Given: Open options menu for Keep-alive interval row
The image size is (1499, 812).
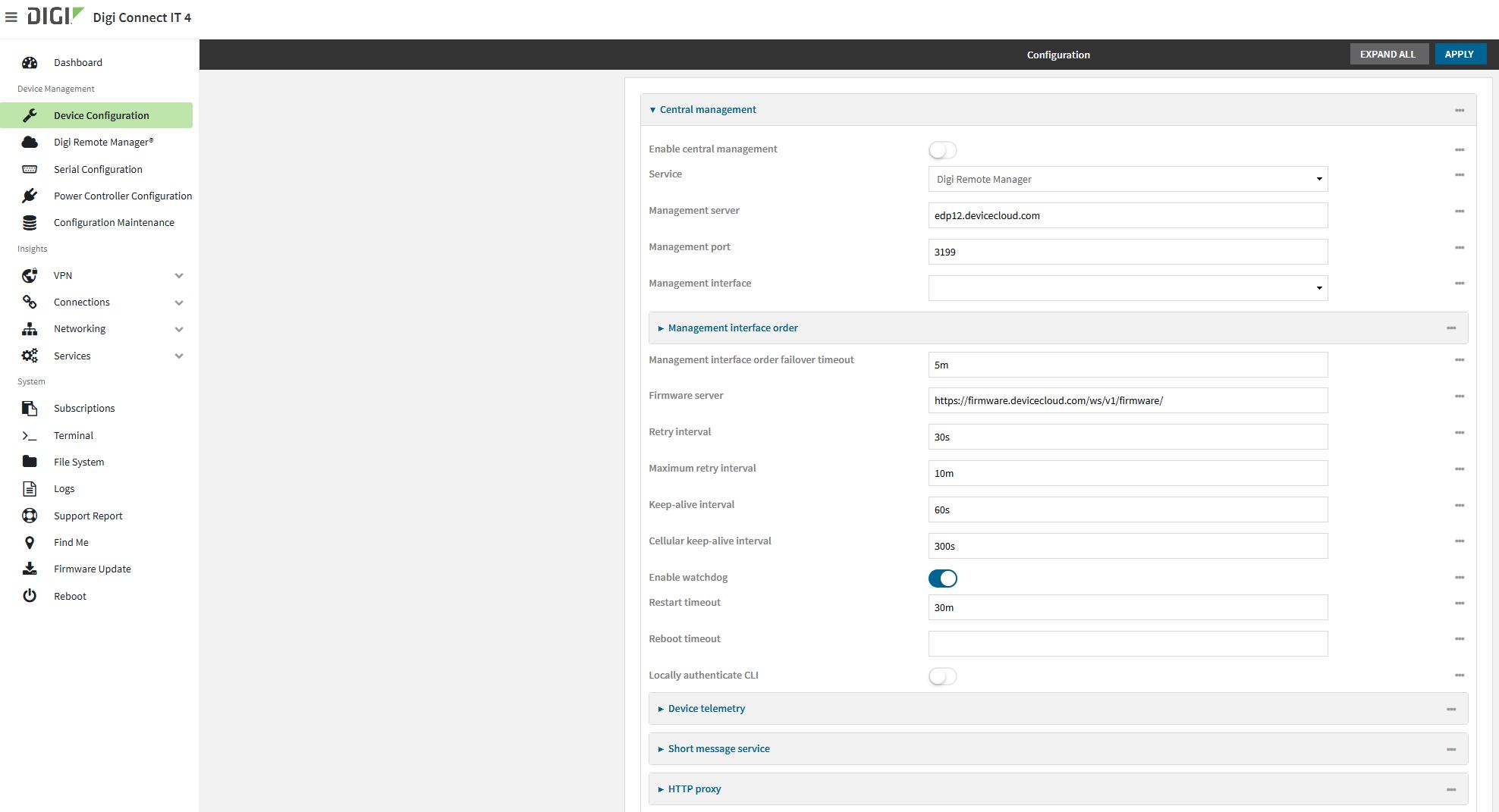Looking at the screenshot, I should 1460,506.
